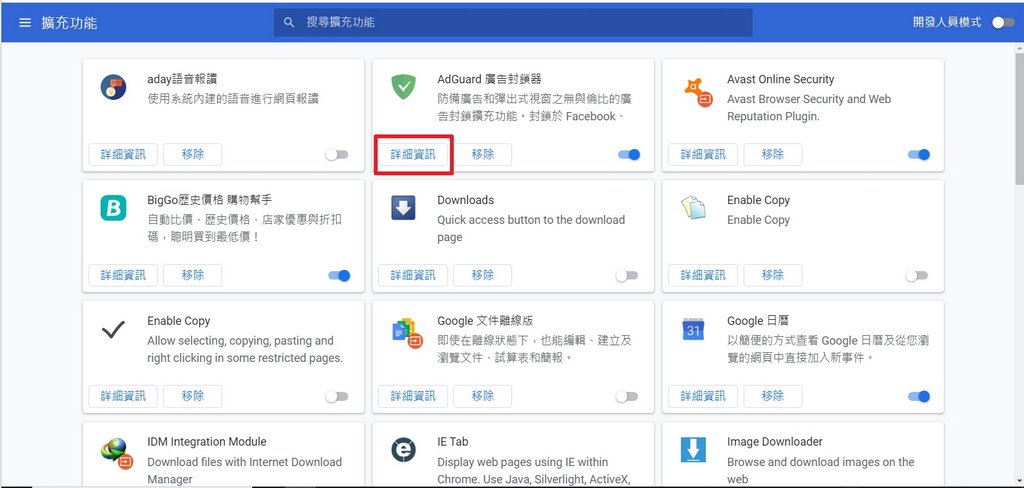
Task: Open 詳細資訊 on Enable Copy checkmark card
Action: (123, 397)
